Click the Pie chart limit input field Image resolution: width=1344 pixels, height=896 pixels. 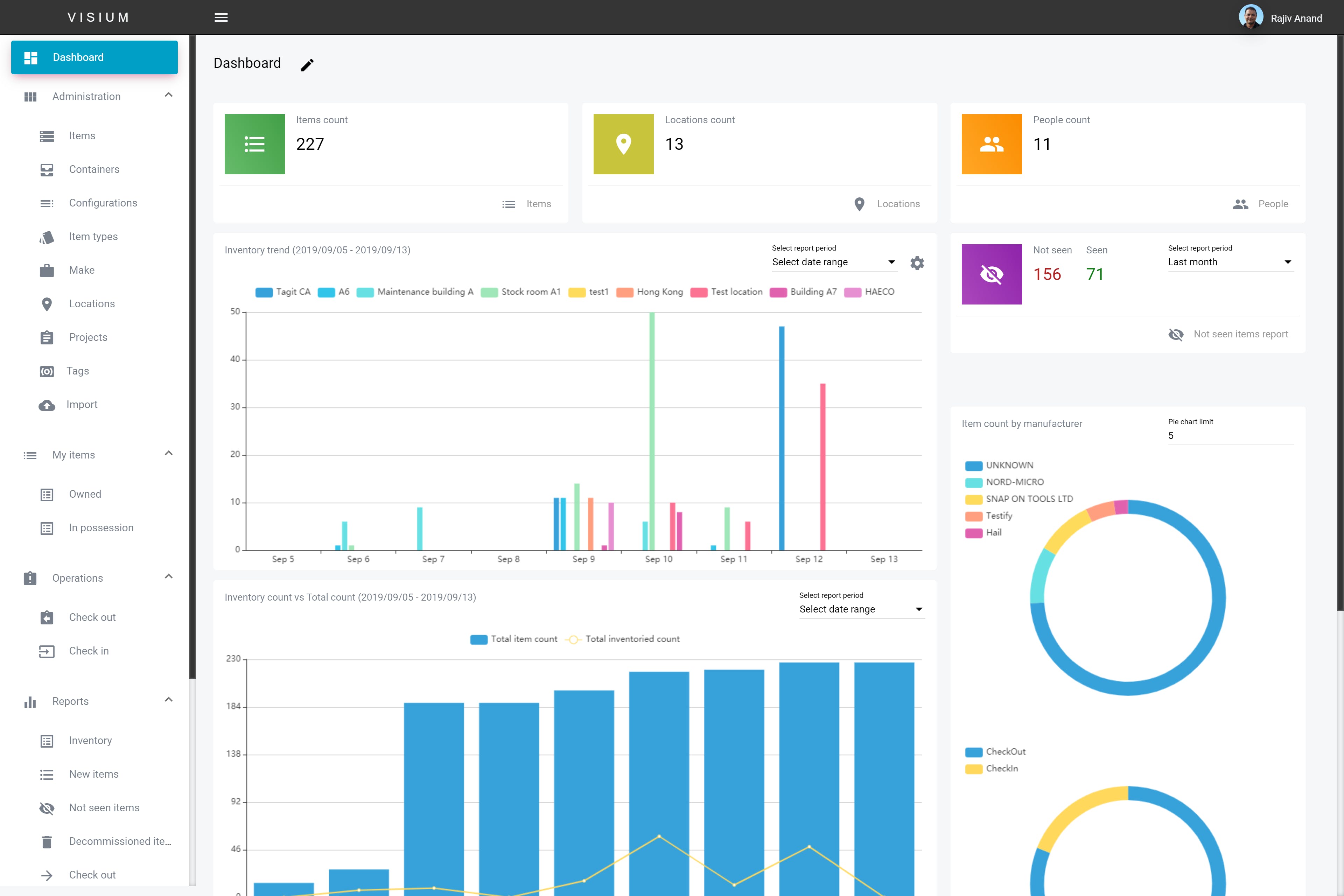1230,436
